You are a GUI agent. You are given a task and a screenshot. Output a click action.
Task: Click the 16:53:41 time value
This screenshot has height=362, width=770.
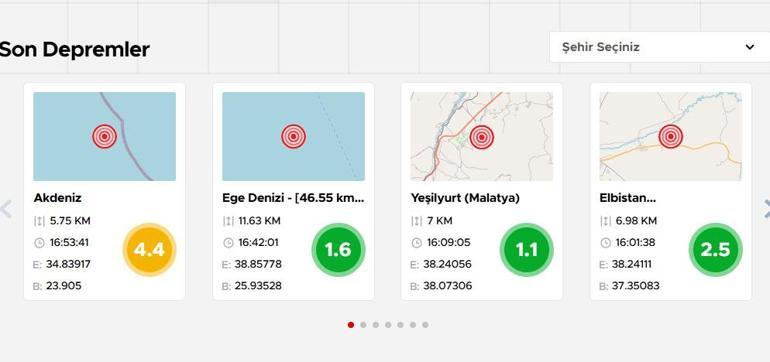click(x=69, y=243)
